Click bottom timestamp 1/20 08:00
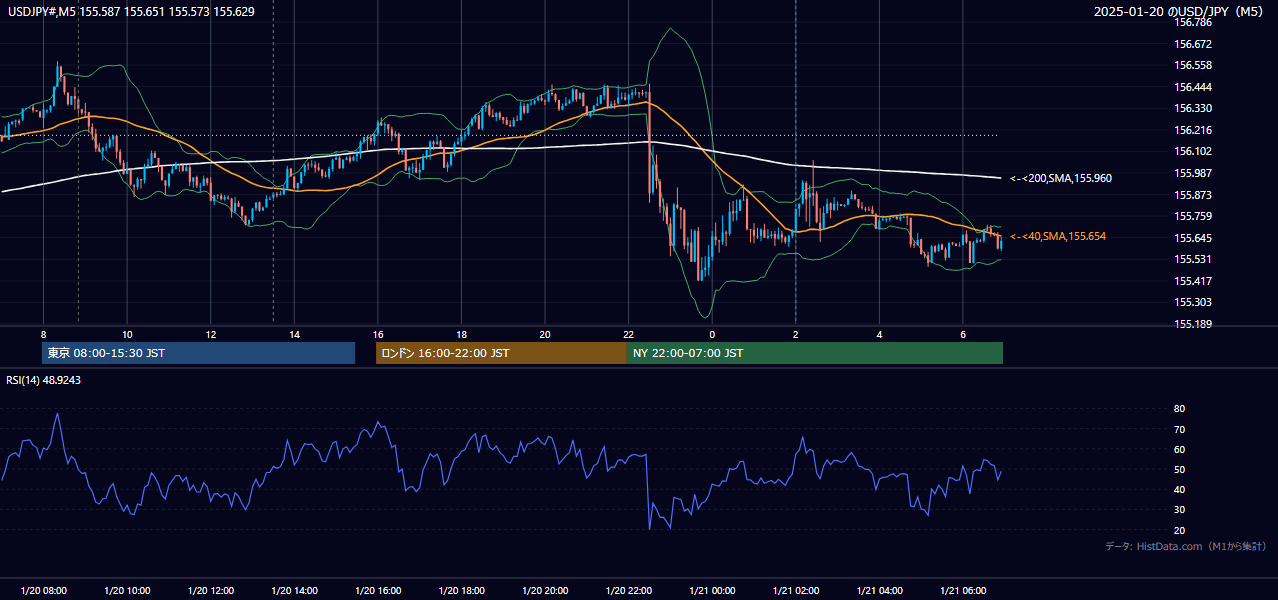The image size is (1278, 600). [x=43, y=591]
